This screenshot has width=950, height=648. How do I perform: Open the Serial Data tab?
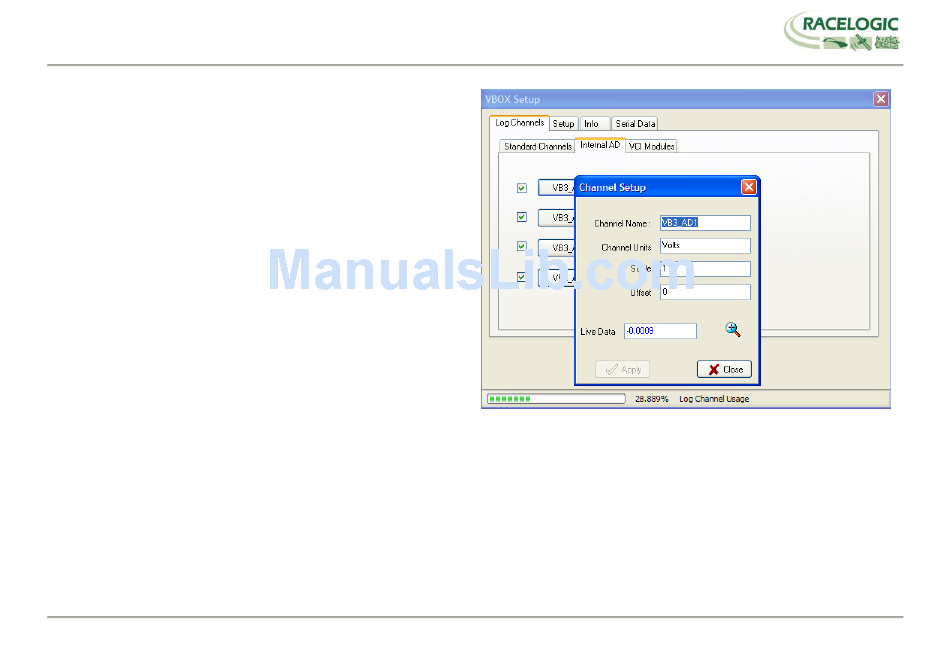[x=635, y=124]
